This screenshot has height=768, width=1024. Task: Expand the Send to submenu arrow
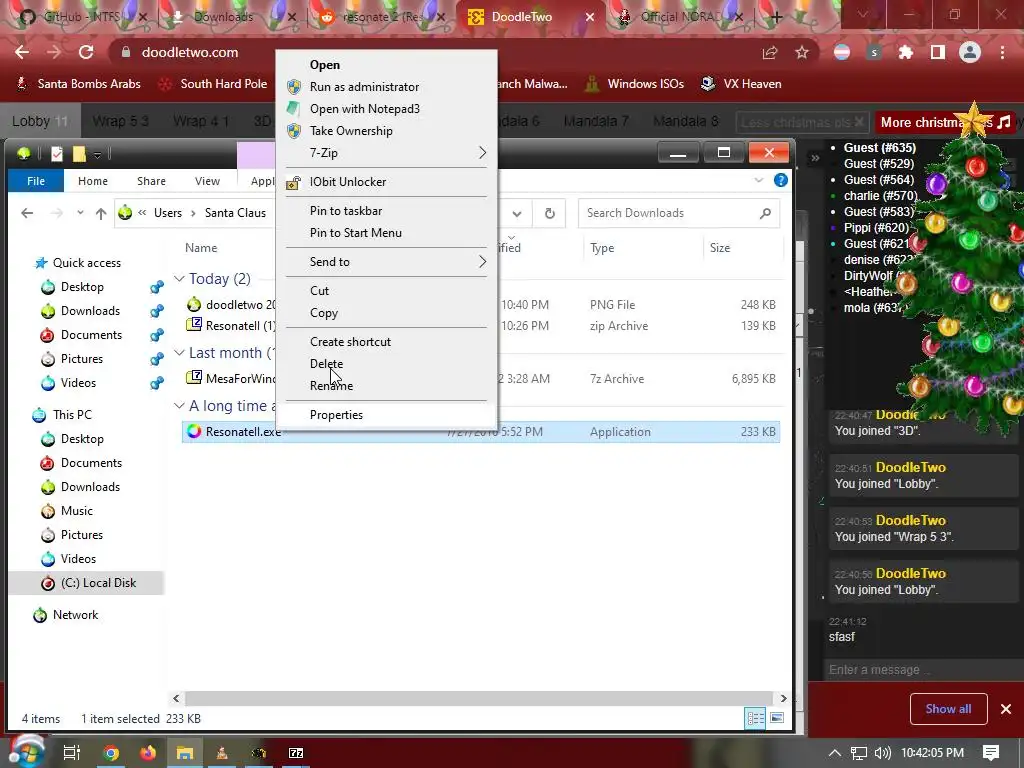pos(482,262)
